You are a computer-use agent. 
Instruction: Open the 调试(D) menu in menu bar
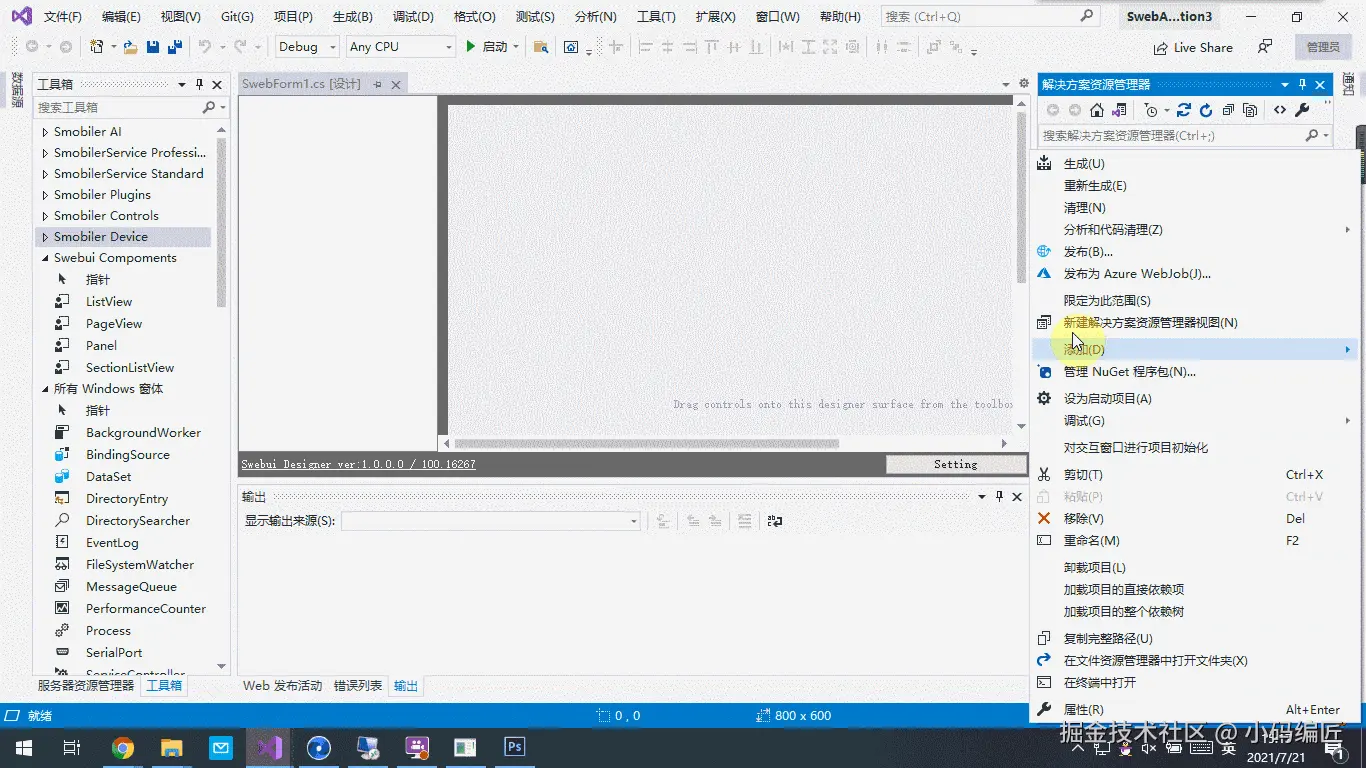413,17
